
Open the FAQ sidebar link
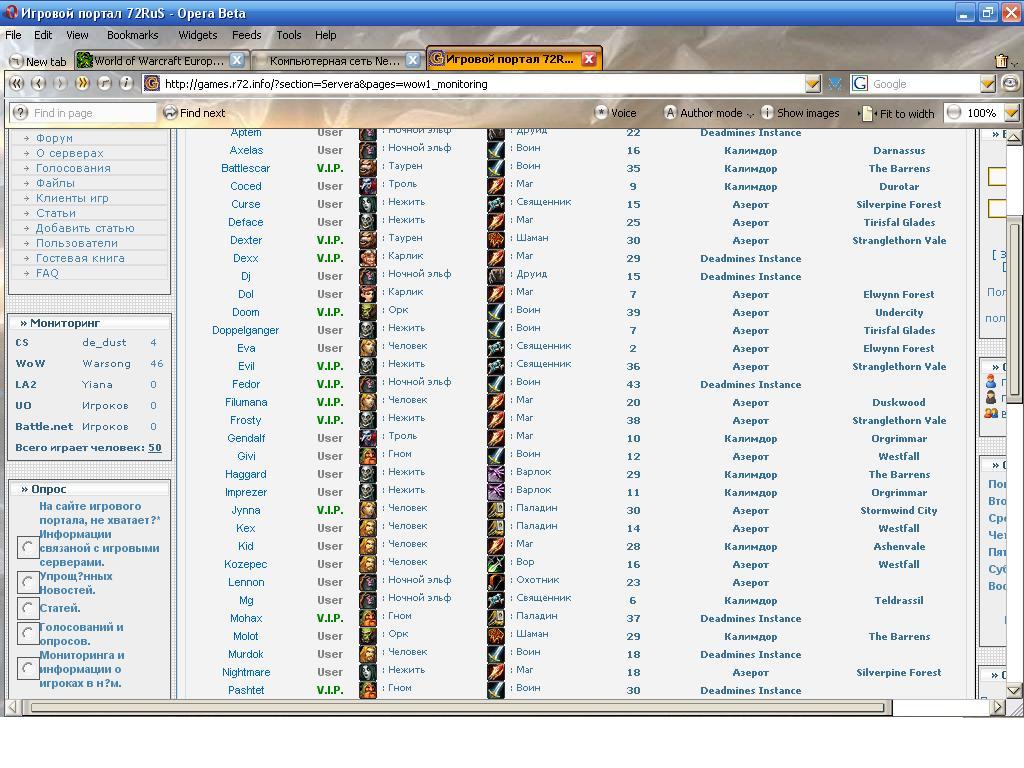tap(47, 274)
